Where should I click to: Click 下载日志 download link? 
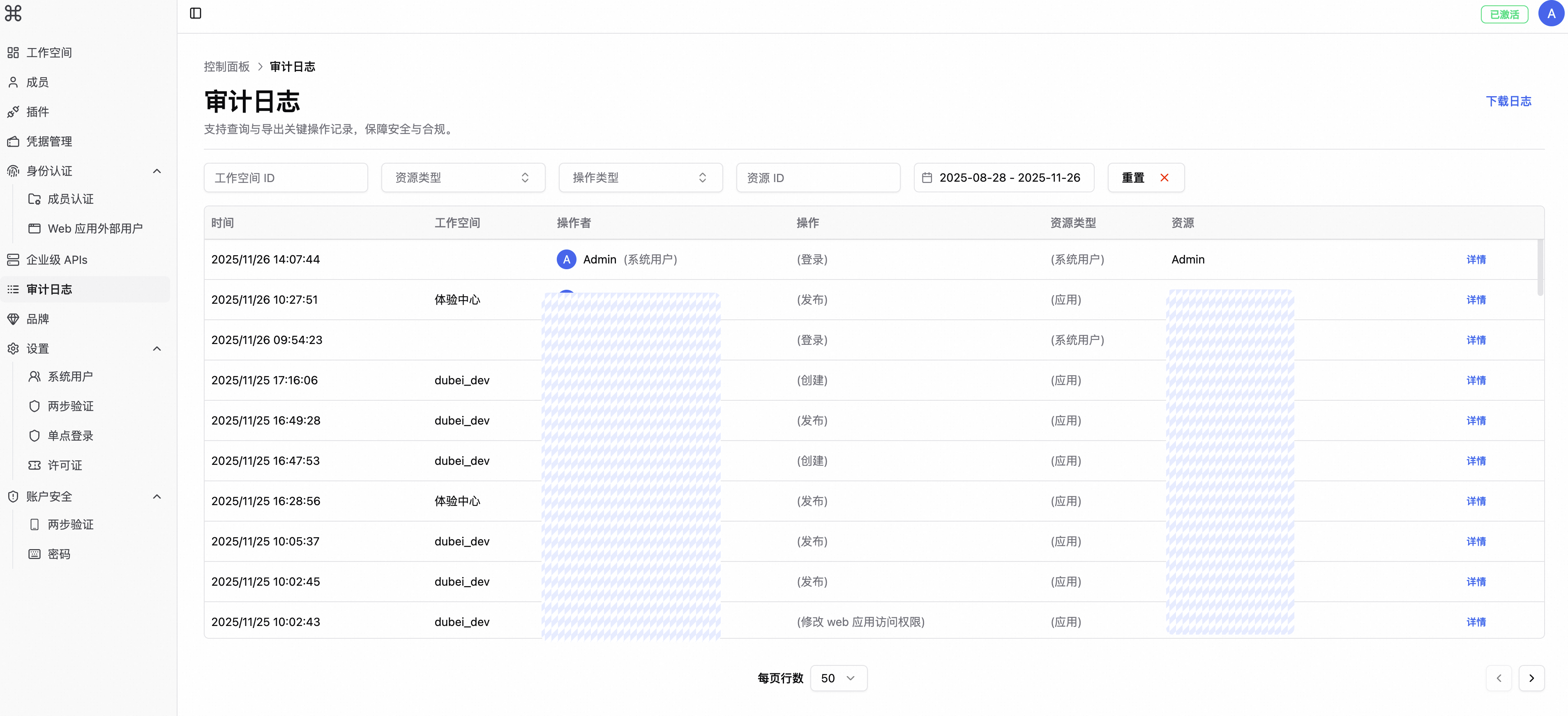pos(1508,101)
